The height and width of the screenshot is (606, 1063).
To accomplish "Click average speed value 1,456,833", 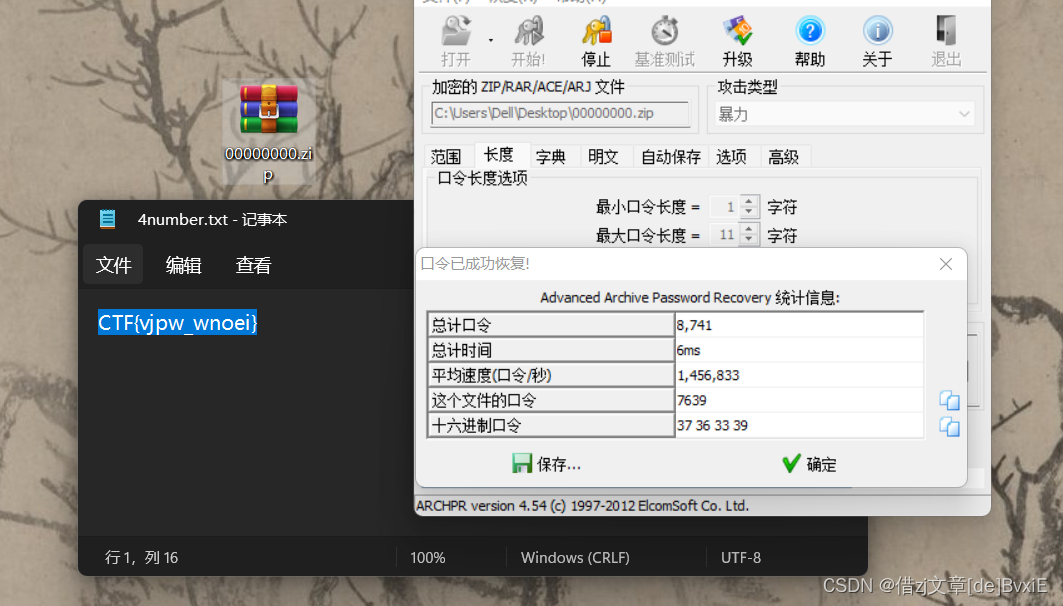I will (708, 376).
